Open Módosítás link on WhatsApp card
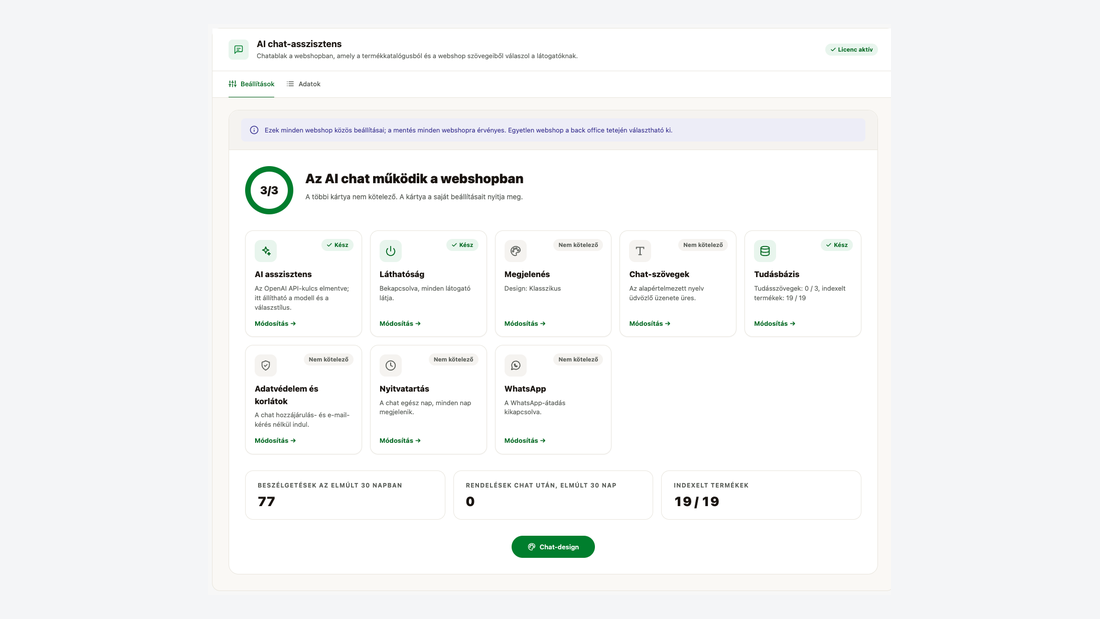This screenshot has height=619, width=1100. (525, 441)
